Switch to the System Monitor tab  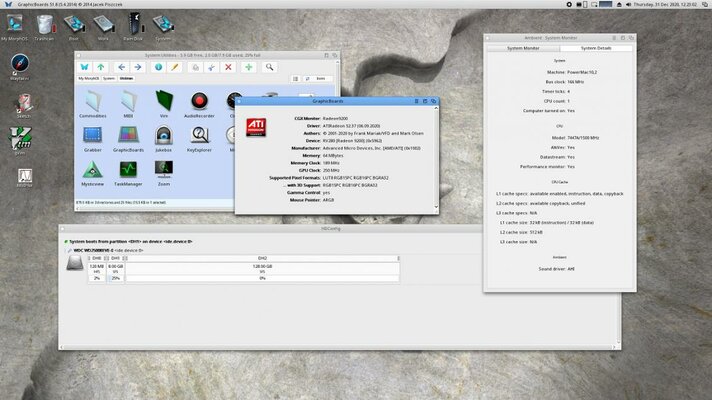tap(522, 48)
